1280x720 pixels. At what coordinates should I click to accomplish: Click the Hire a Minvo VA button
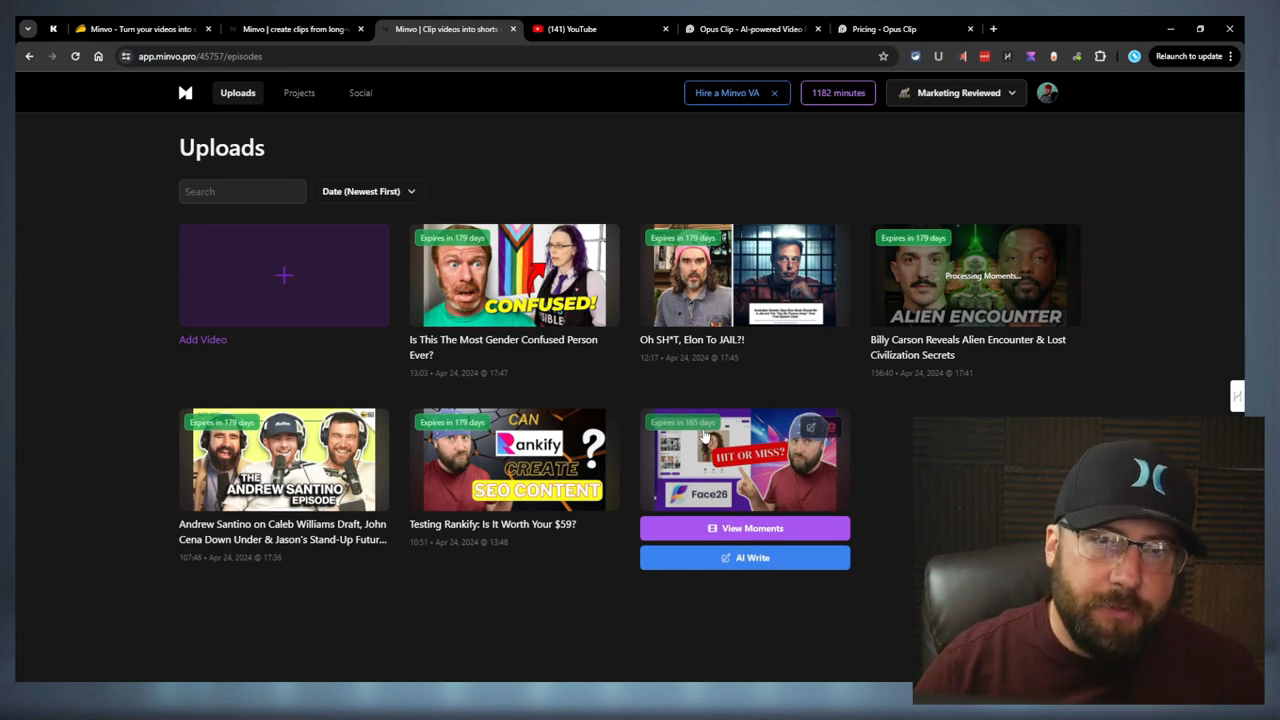coord(727,93)
